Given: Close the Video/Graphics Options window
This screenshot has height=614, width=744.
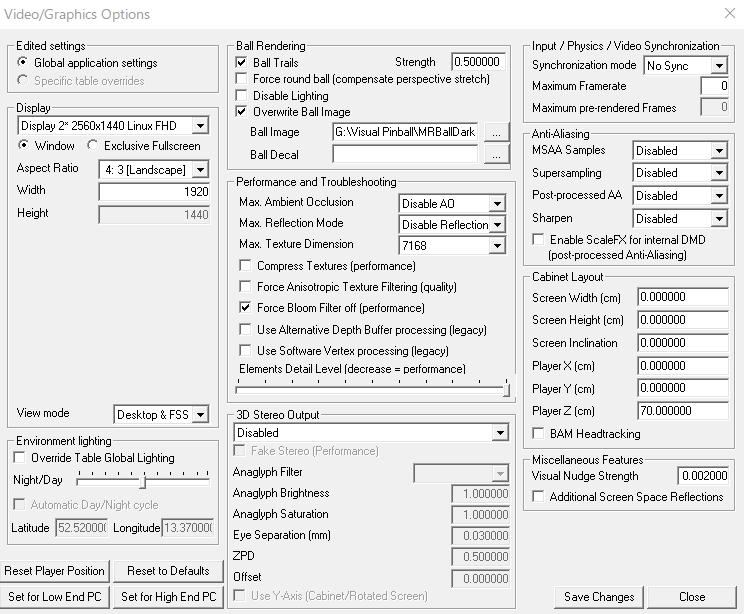Looking at the screenshot, I should click(x=730, y=13).
